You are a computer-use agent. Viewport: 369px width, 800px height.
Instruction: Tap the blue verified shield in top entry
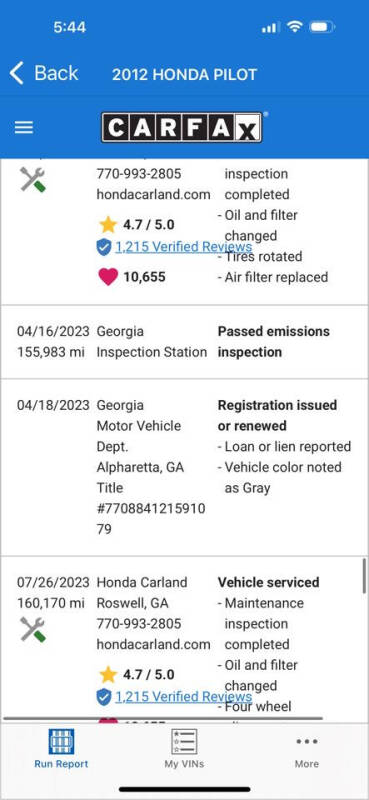pos(104,247)
